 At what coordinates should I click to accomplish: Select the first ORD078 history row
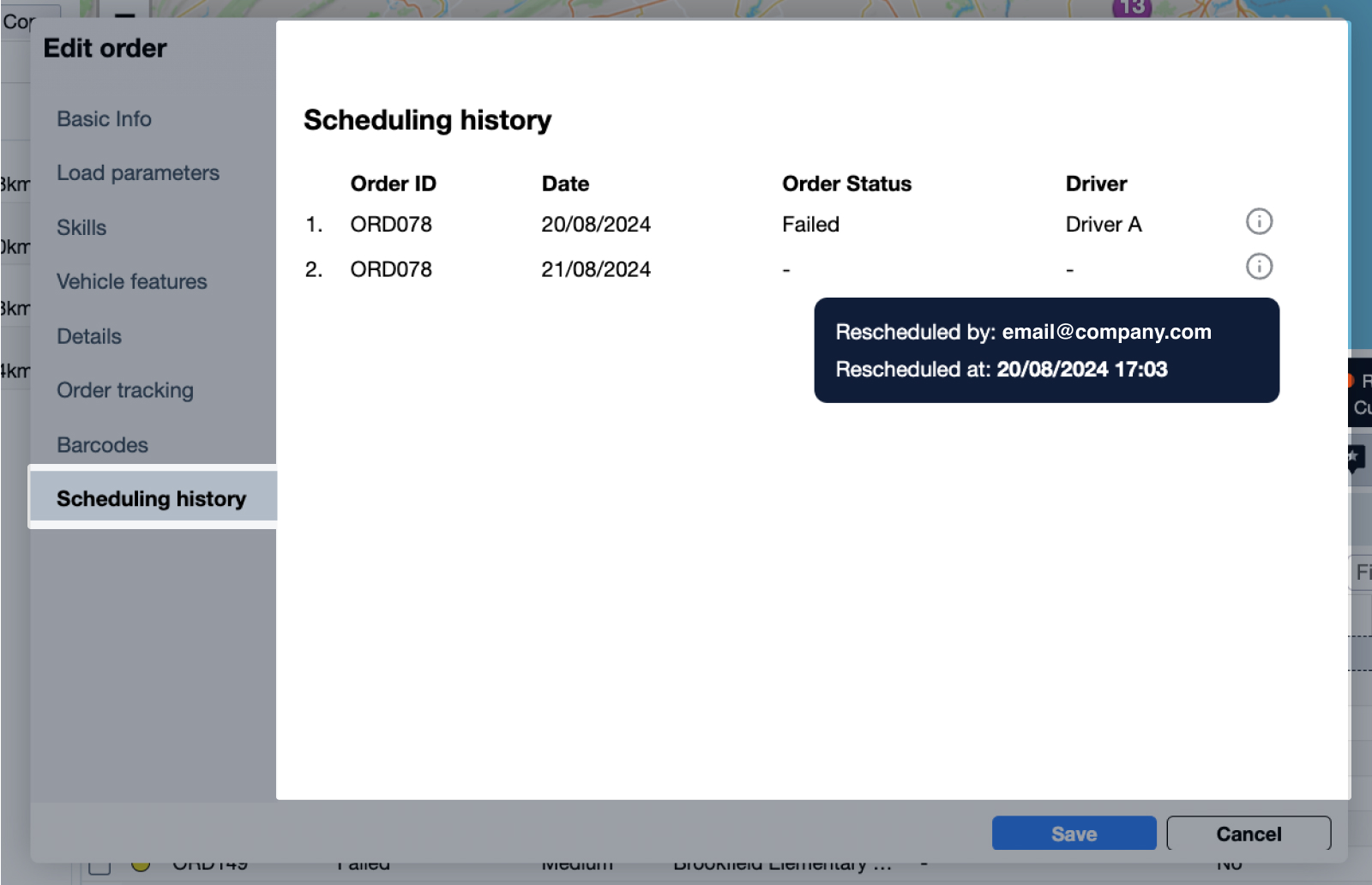click(391, 225)
